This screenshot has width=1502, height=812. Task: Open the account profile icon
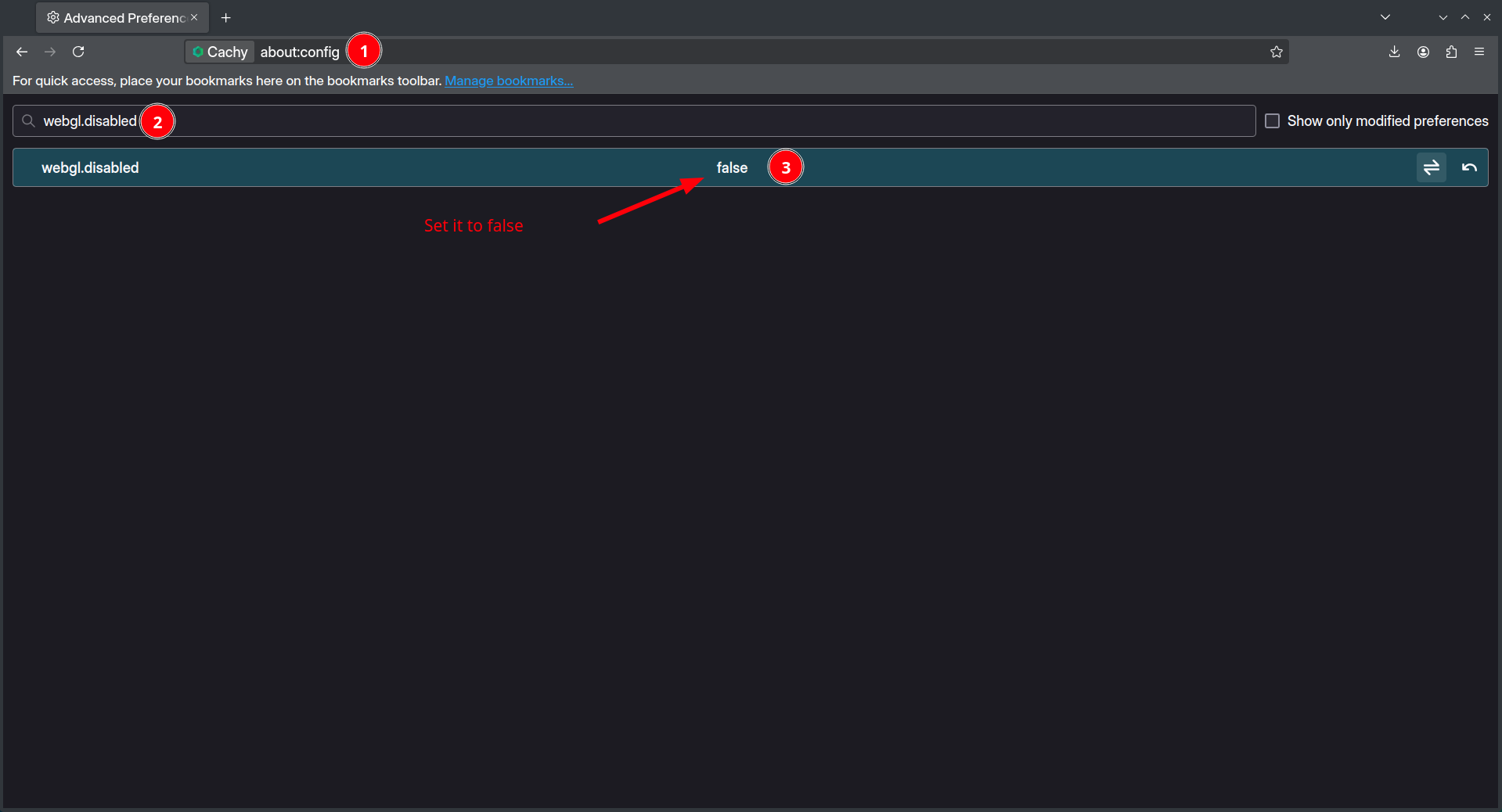click(x=1423, y=52)
